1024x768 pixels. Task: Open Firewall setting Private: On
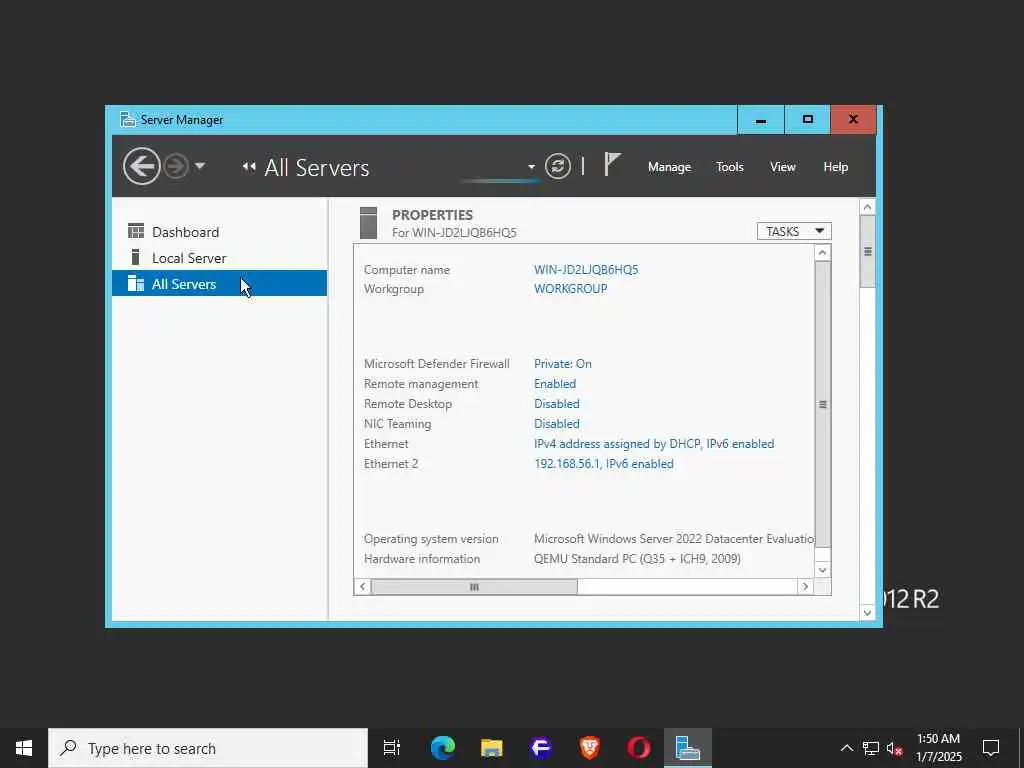click(562, 364)
